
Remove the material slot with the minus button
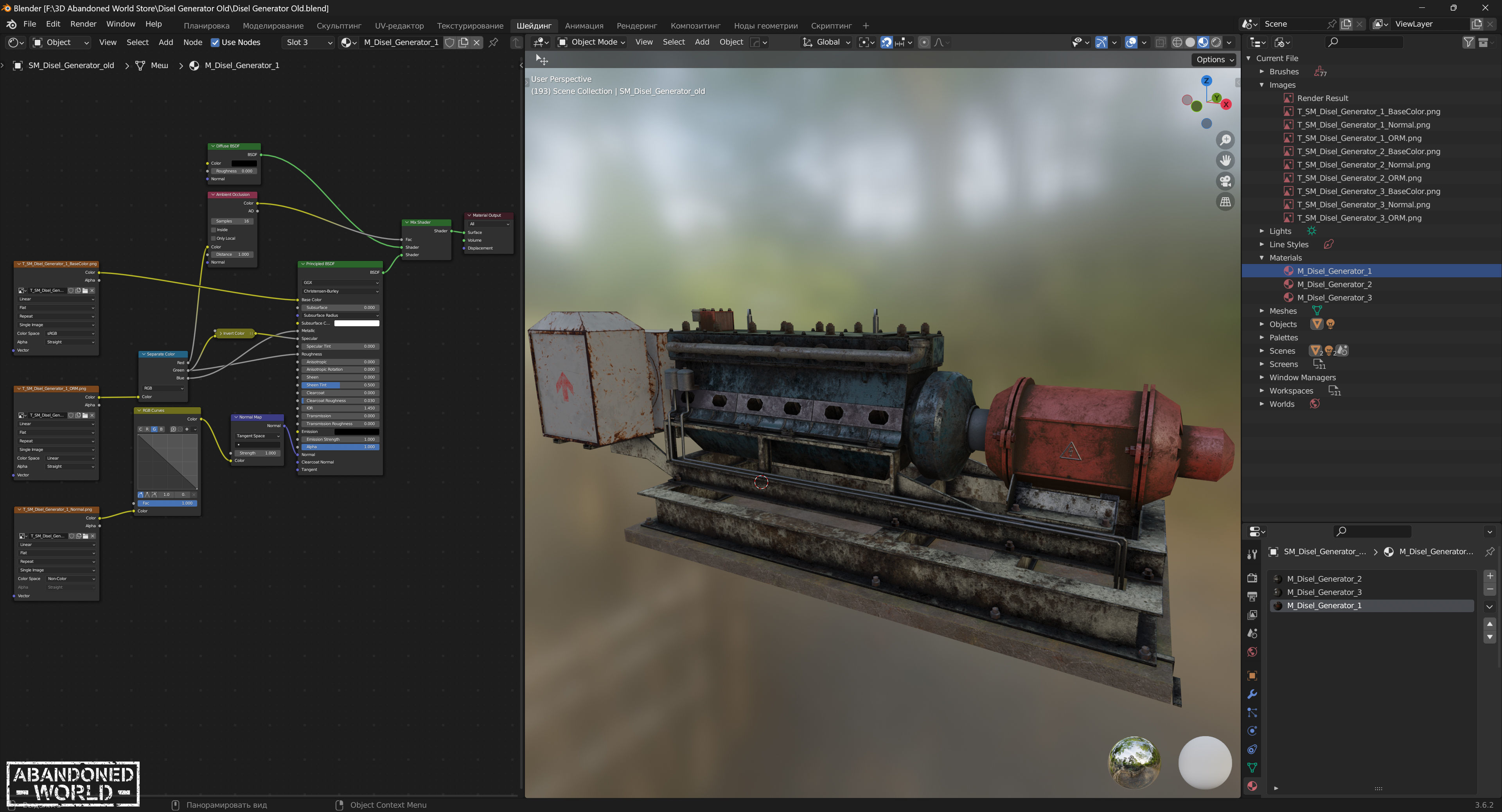coord(1490,589)
